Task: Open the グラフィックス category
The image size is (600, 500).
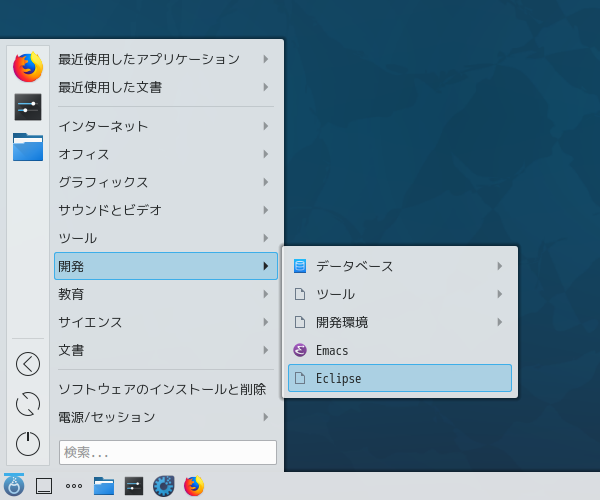Action: tap(166, 182)
